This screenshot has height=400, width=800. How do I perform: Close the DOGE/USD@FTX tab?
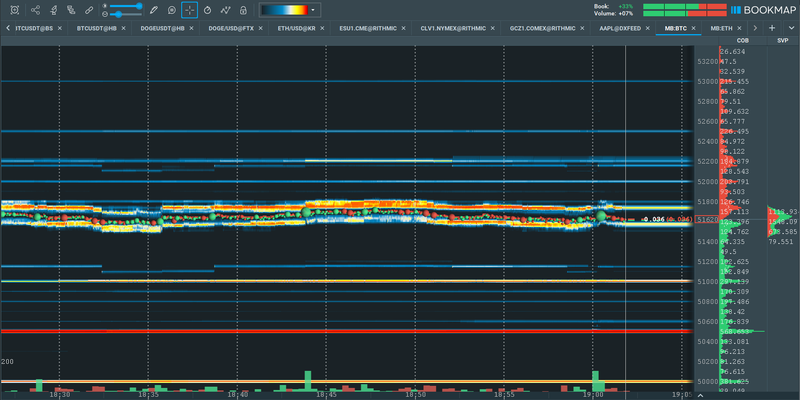[x=260, y=29]
